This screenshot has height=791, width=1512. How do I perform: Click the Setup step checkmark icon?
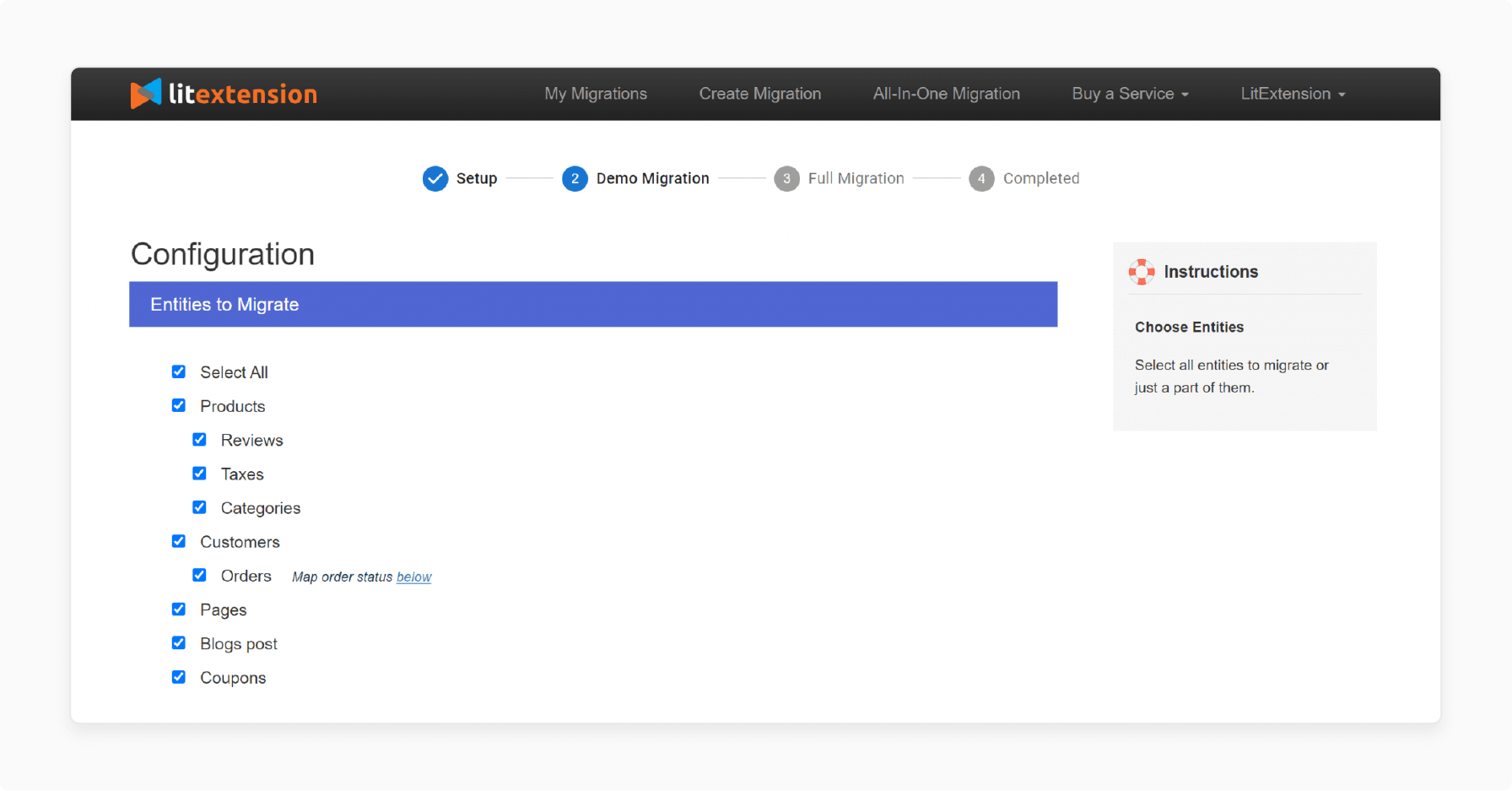[x=435, y=179]
